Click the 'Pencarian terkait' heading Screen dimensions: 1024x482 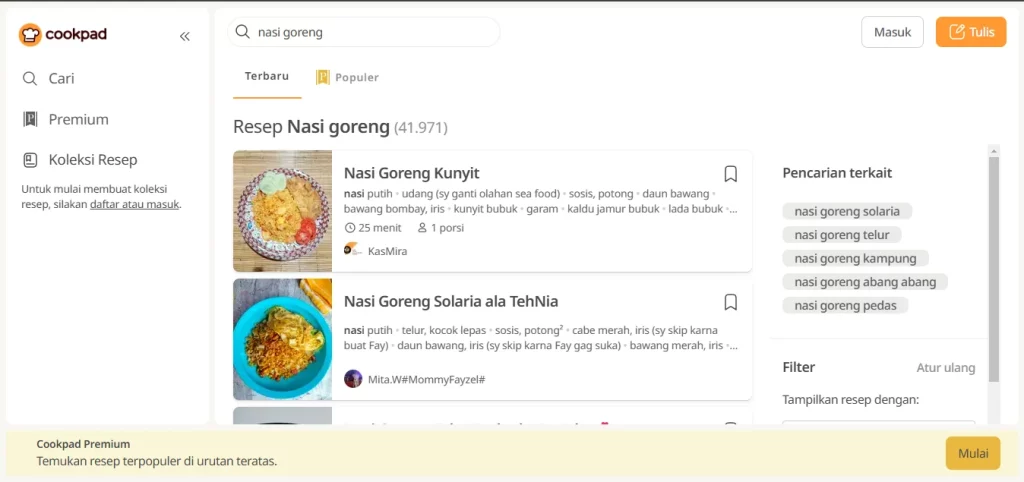[837, 173]
